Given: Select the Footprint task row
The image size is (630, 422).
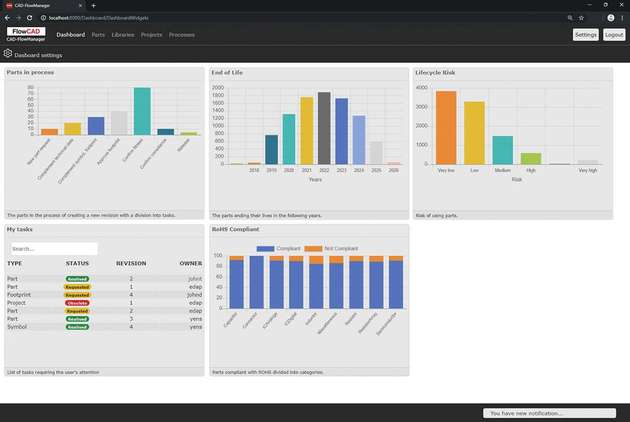Looking at the screenshot, I should (x=104, y=295).
